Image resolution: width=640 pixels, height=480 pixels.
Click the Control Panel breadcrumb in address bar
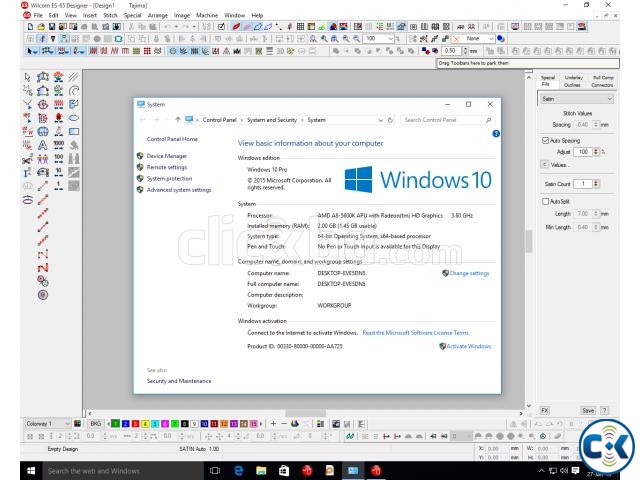click(220, 120)
